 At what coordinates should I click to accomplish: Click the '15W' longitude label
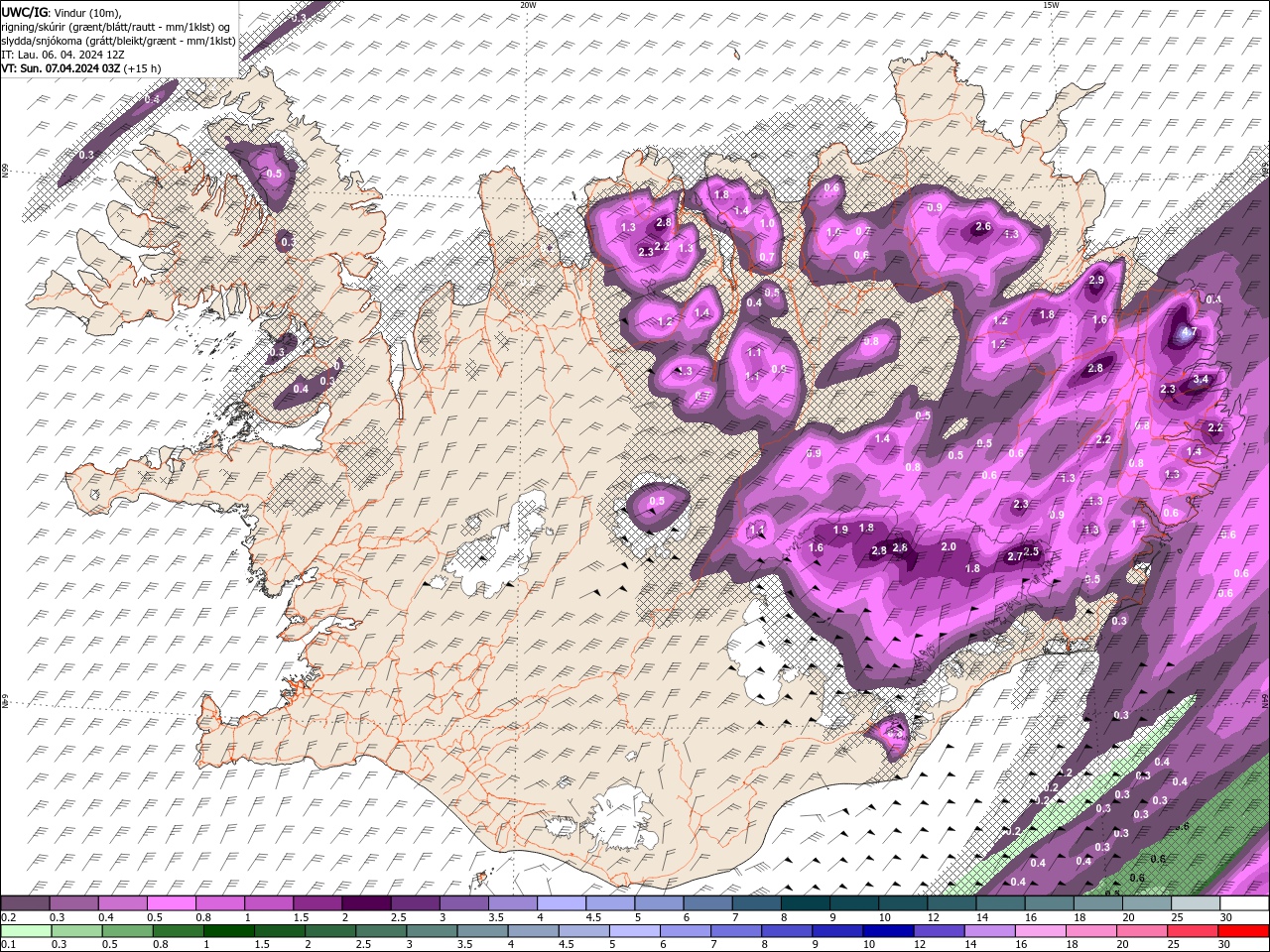[x=1051, y=5]
